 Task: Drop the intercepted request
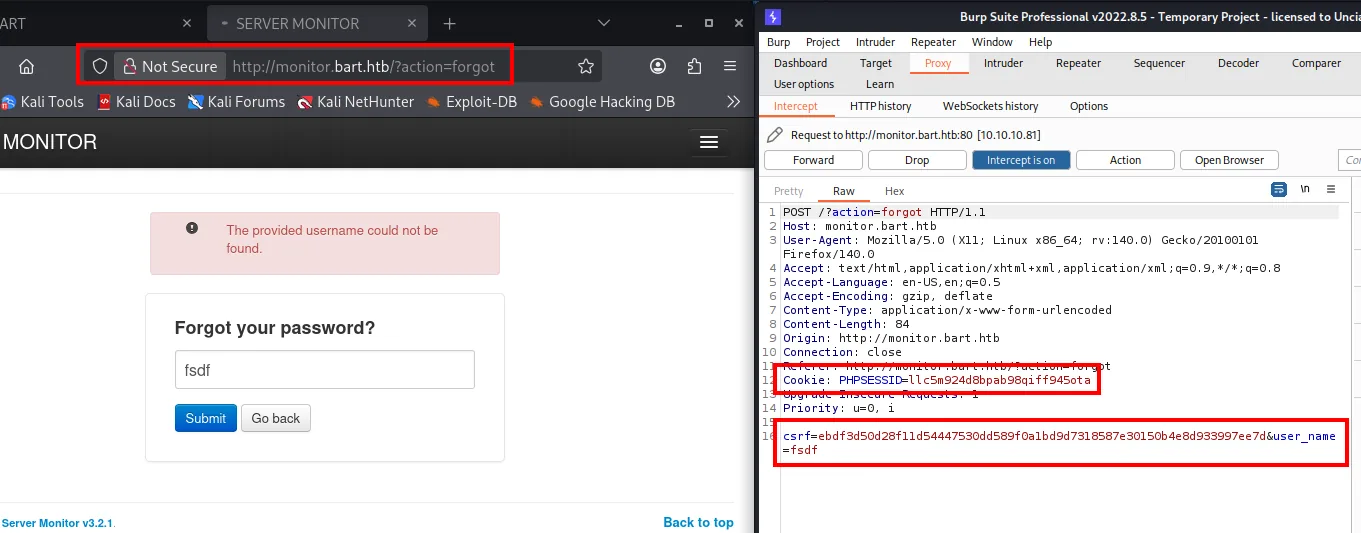coord(917,160)
